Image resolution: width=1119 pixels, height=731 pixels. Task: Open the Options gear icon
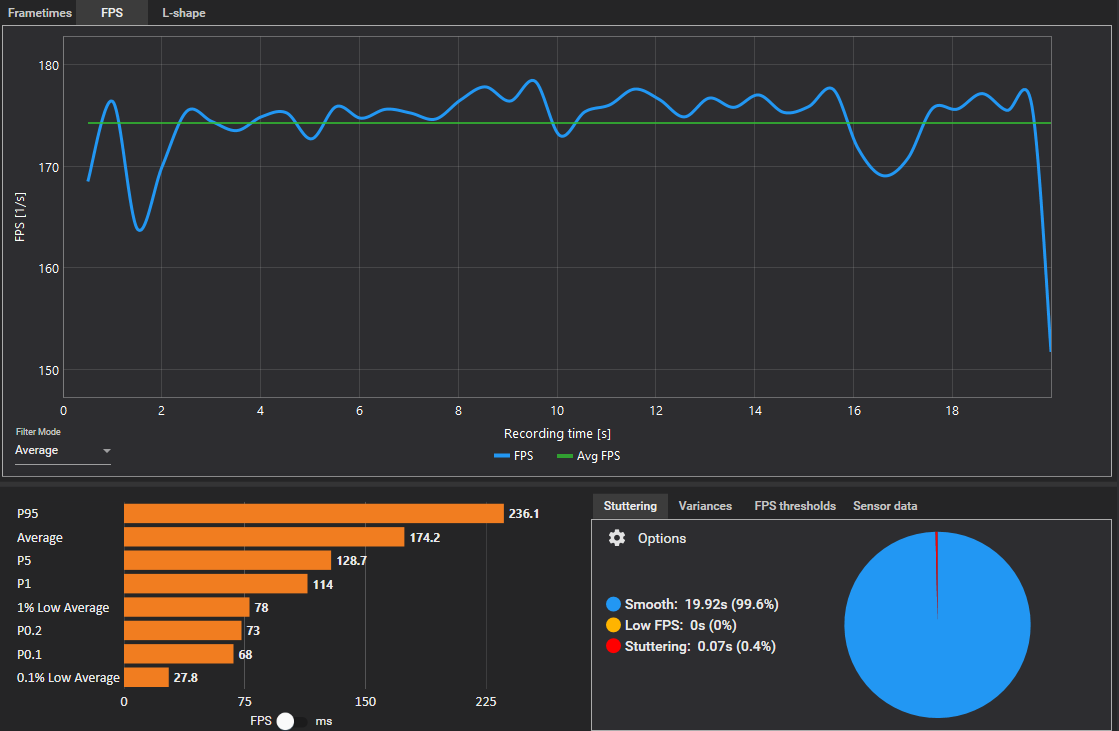point(617,538)
